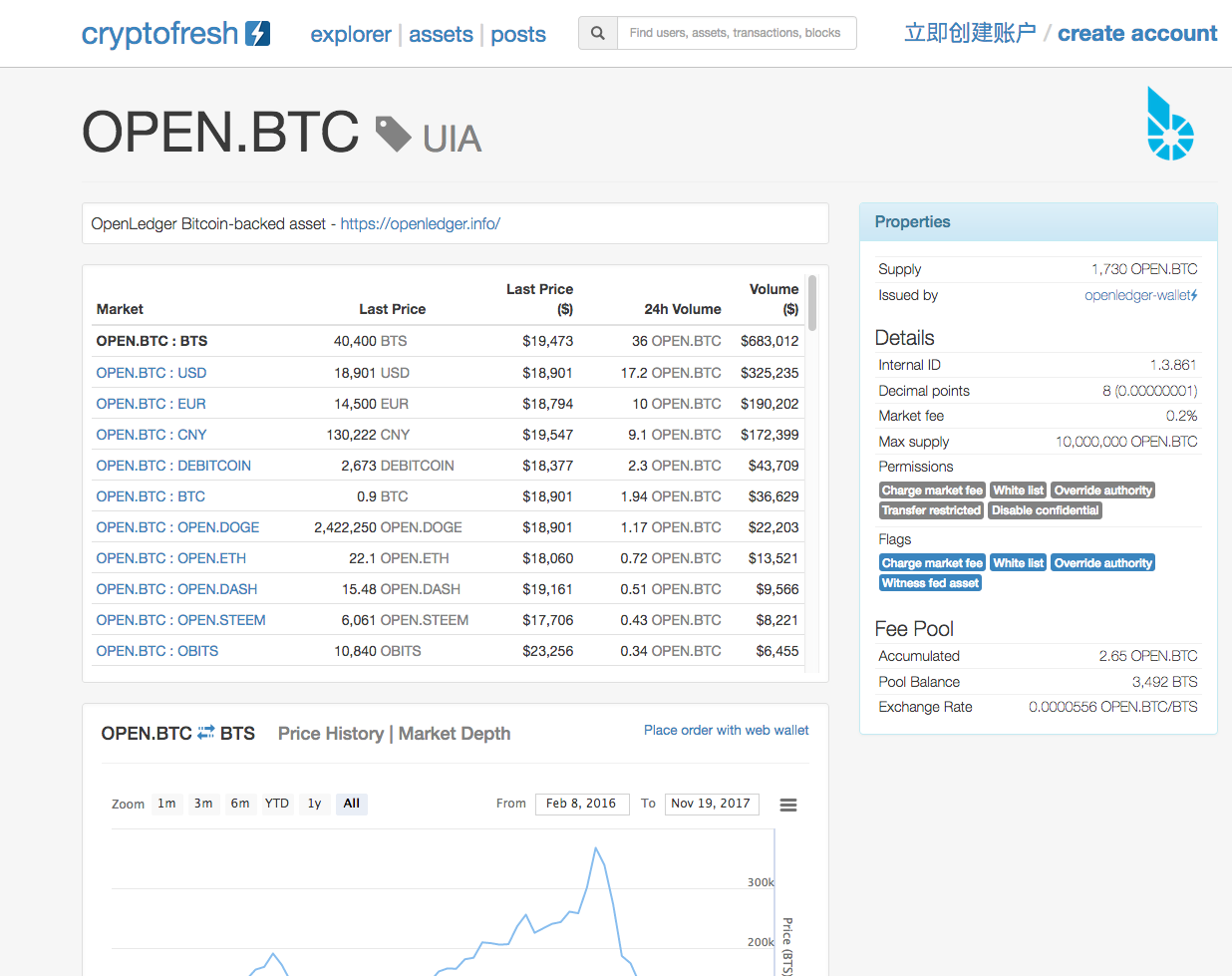Open the chart hamburger export menu
Screen dimensions: 1232x976
(x=787, y=805)
